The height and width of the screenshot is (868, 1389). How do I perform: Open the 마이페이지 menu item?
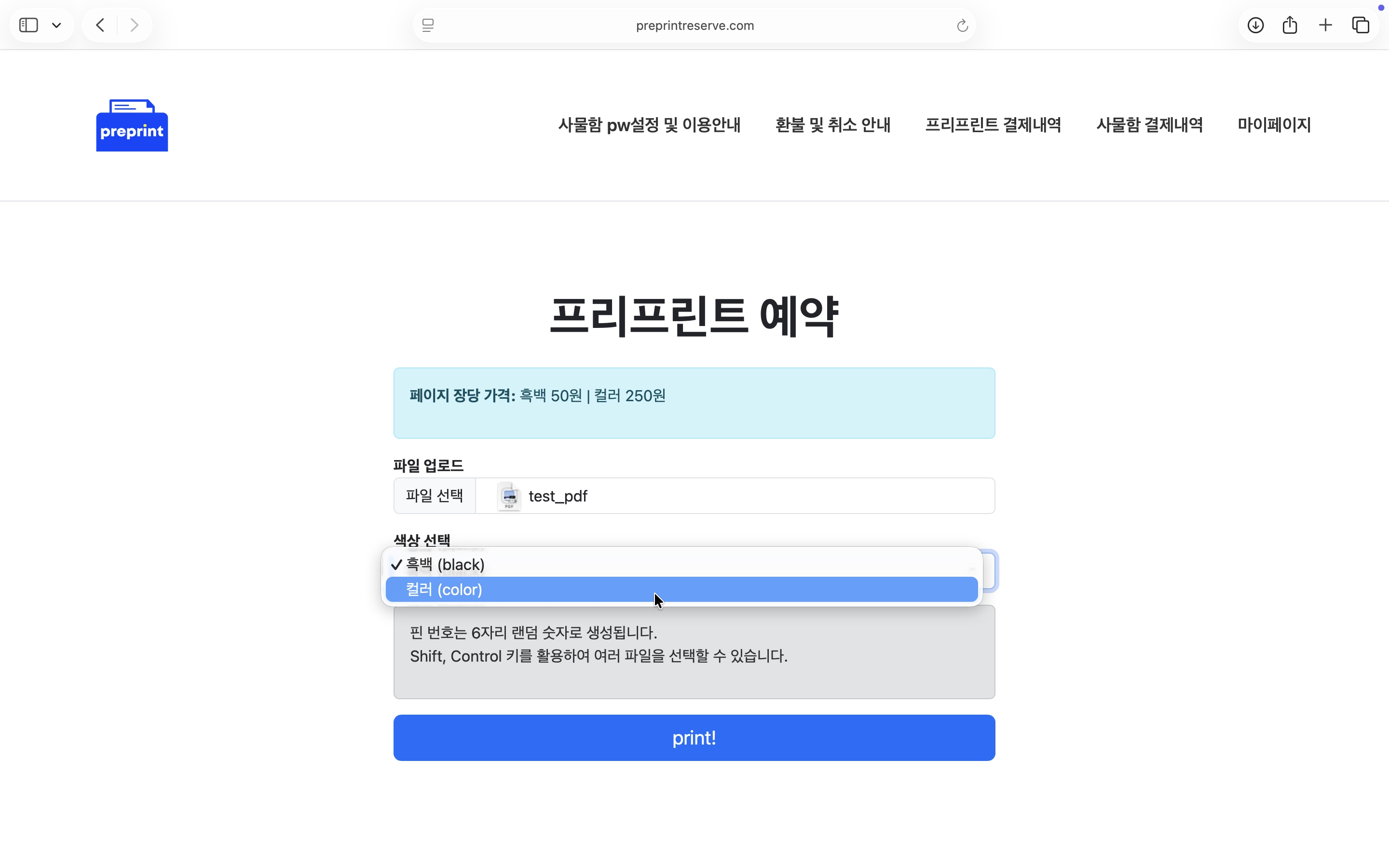point(1273,124)
